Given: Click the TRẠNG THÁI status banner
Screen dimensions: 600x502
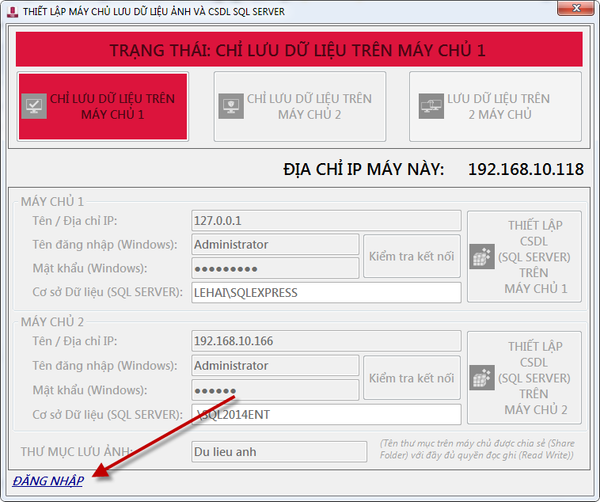Looking at the screenshot, I should tap(299, 49).
